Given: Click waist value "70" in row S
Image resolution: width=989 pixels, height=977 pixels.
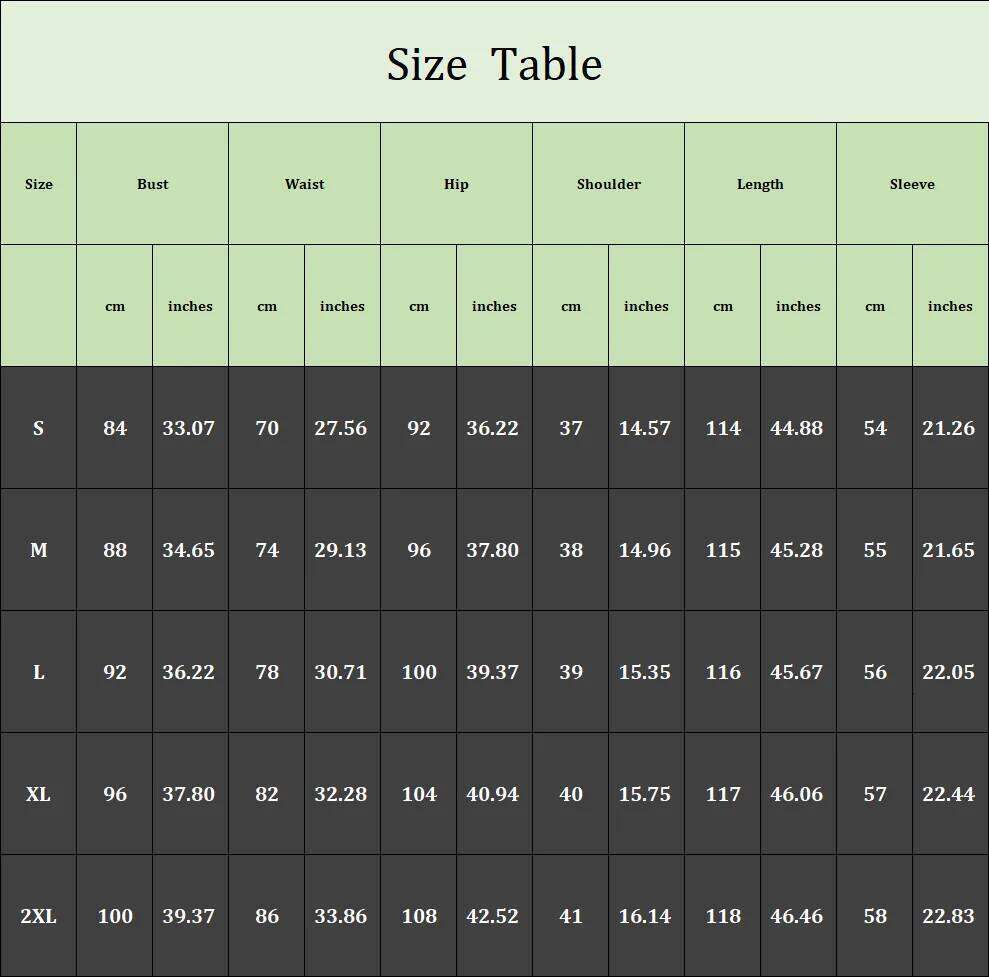Looking at the screenshot, I should pyautogui.click(x=267, y=428).
